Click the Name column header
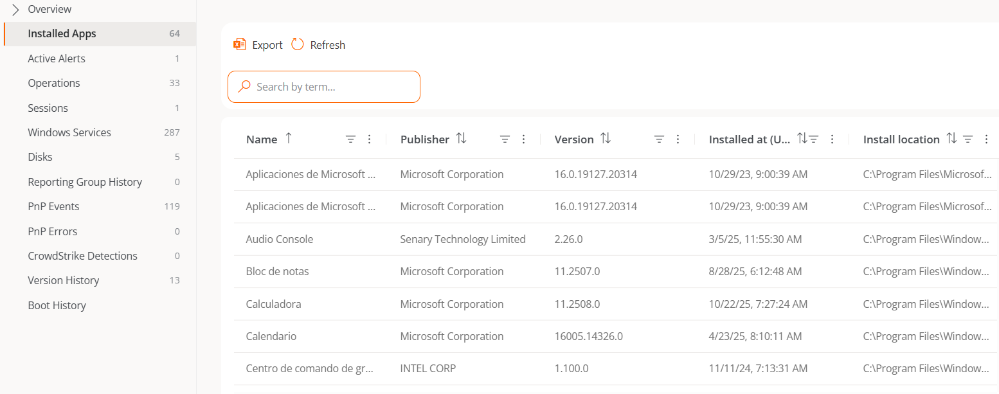Viewport: 999px width, 394px height. (x=261, y=139)
